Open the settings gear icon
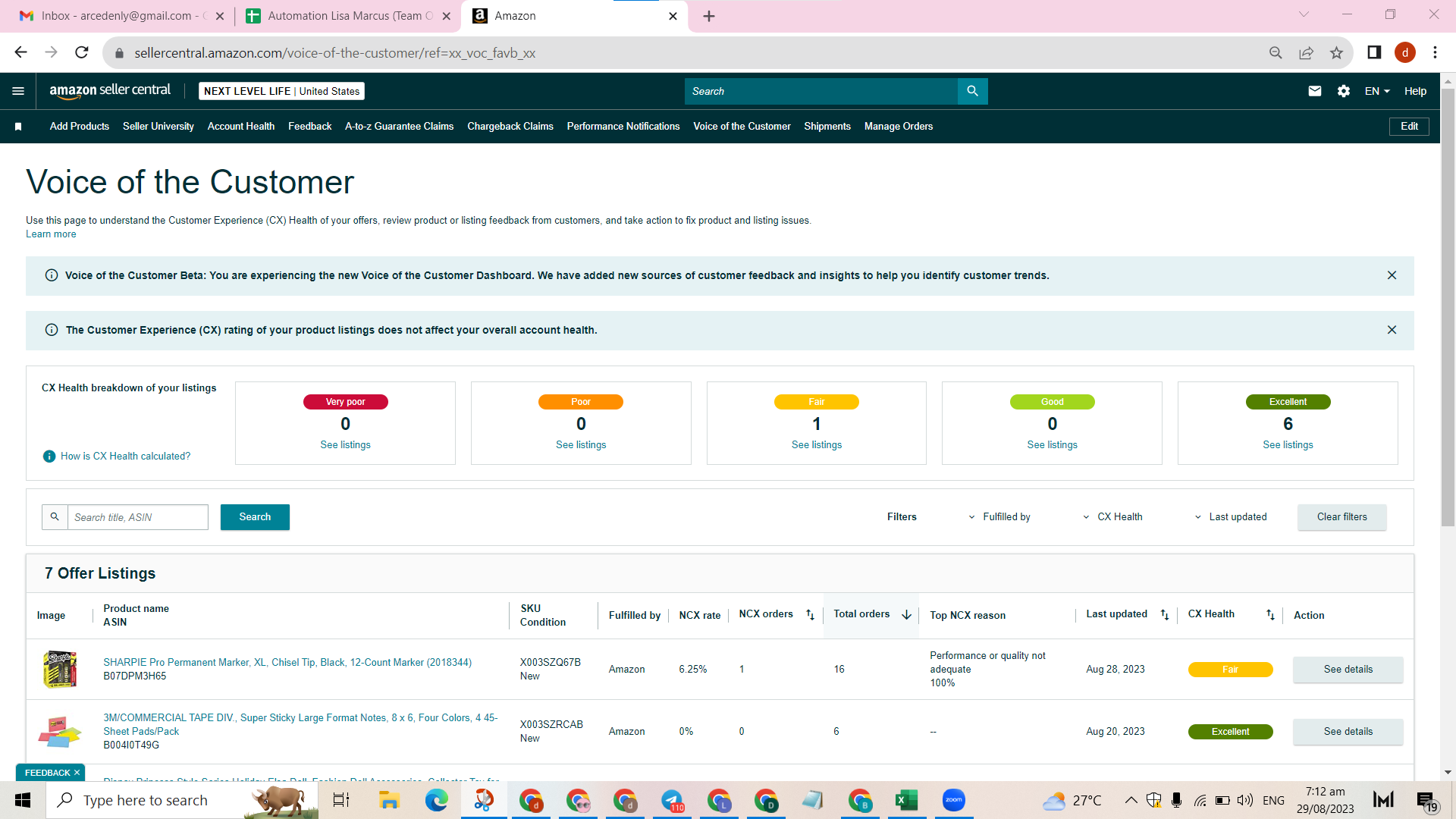This screenshot has width=1456, height=819. (x=1344, y=91)
